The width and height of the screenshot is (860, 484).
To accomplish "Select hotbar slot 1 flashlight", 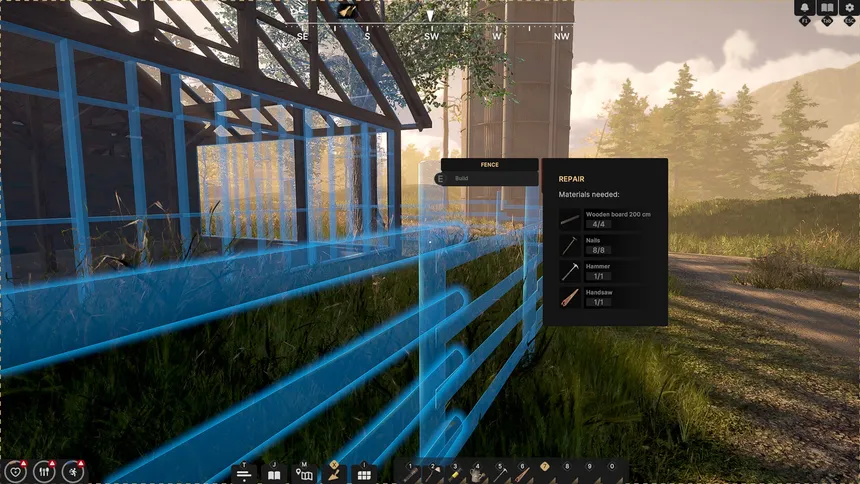I will click(410, 473).
